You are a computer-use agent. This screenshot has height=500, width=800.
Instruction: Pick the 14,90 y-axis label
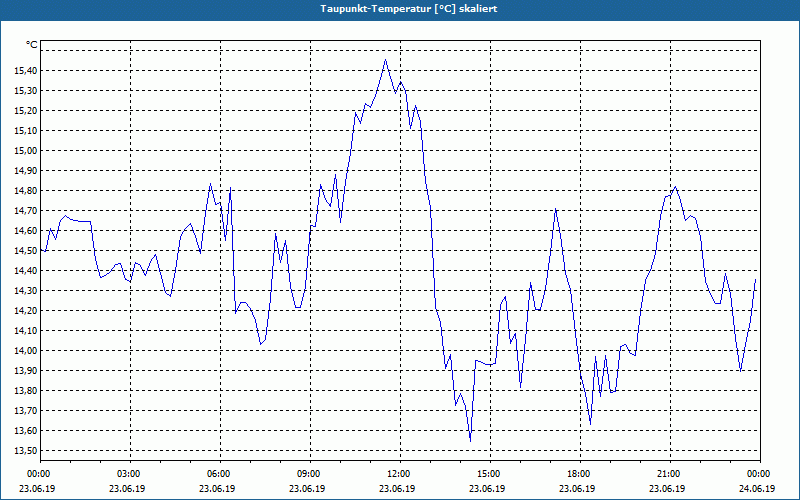[25, 170]
